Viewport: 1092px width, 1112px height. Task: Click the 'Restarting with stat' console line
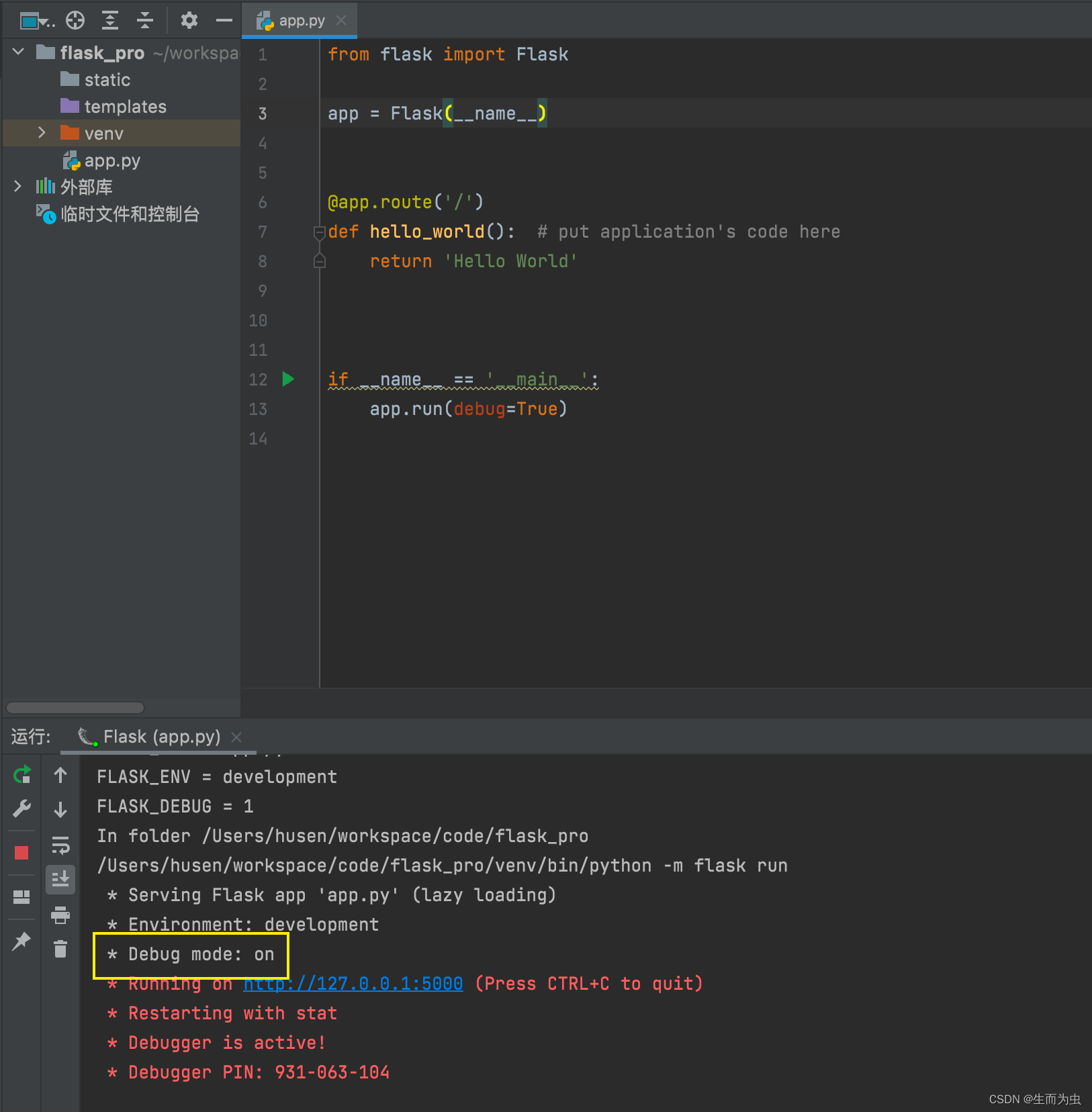(x=222, y=1013)
